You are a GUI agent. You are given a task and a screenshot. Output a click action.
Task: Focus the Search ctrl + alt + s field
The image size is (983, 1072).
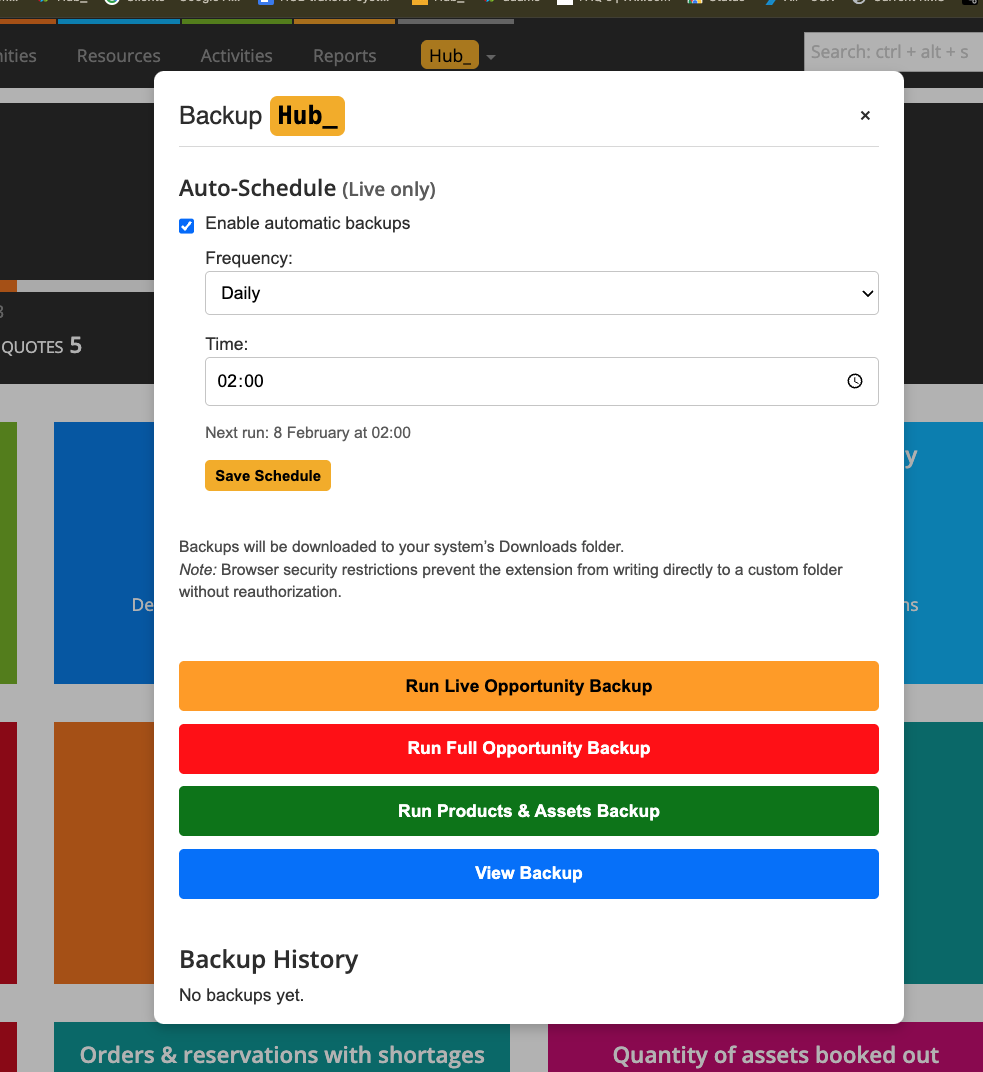pyautogui.click(x=893, y=52)
